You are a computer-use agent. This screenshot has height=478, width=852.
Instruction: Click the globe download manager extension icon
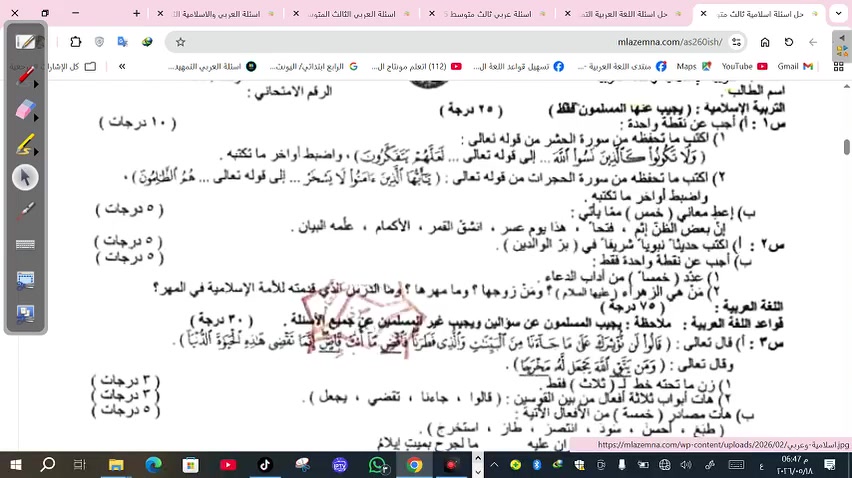click(147, 42)
